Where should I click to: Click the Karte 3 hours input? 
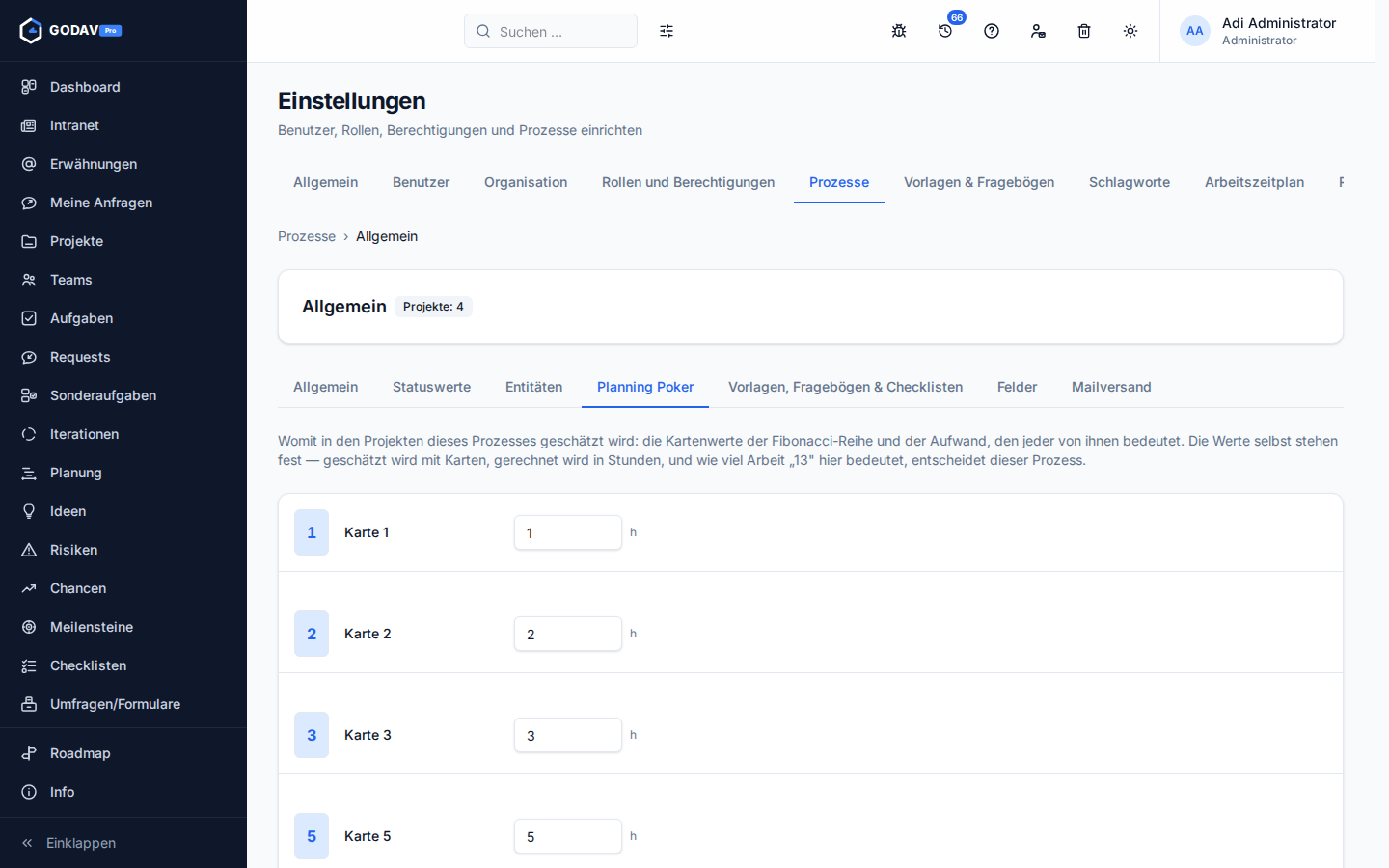[568, 735]
